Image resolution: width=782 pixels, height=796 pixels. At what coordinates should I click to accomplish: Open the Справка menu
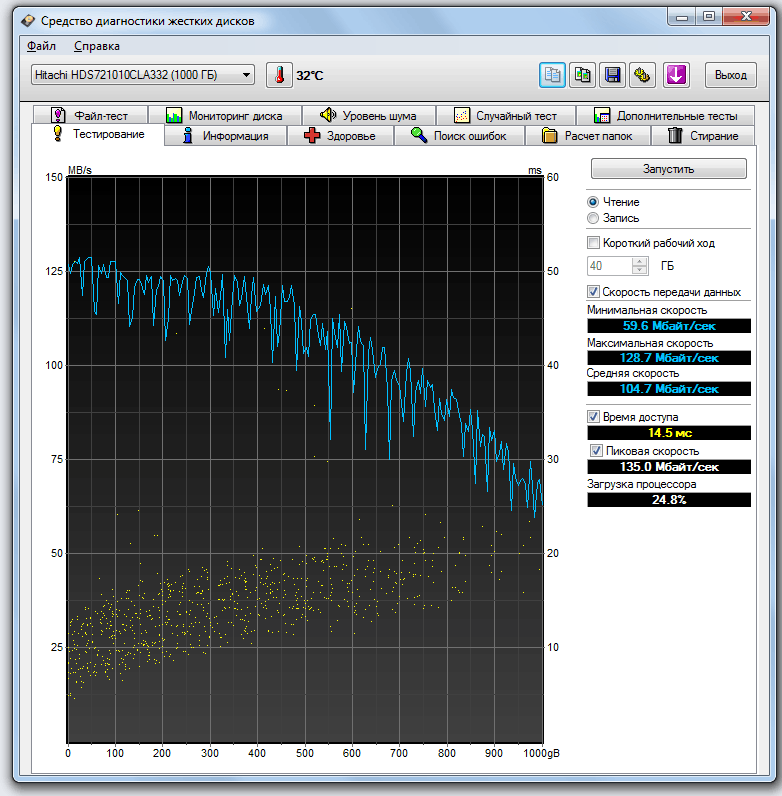97,46
